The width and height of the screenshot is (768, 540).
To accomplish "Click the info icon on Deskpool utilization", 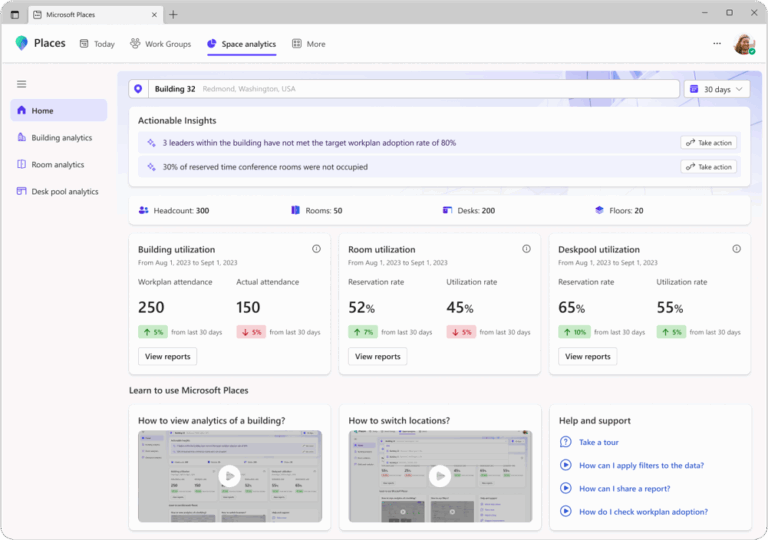I will pyautogui.click(x=736, y=249).
